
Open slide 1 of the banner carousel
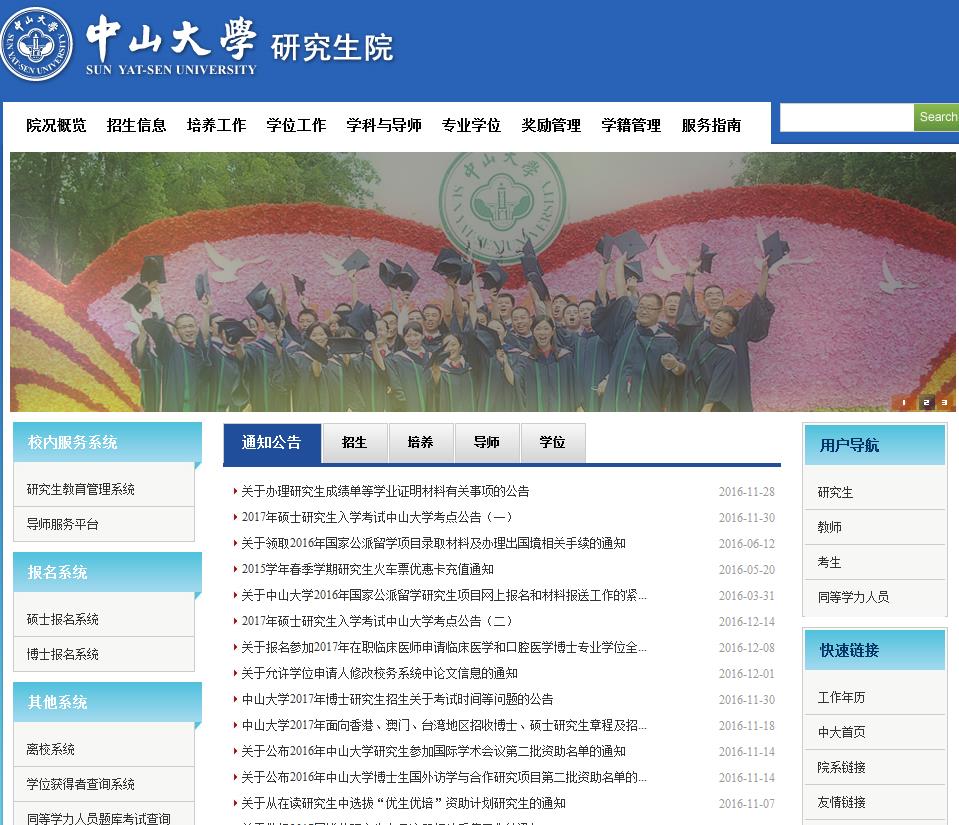point(904,402)
